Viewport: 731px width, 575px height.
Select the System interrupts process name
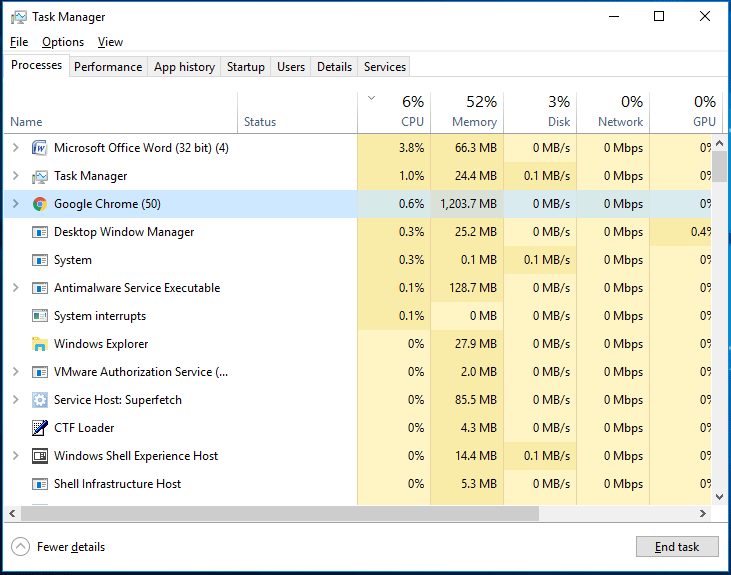pos(100,316)
